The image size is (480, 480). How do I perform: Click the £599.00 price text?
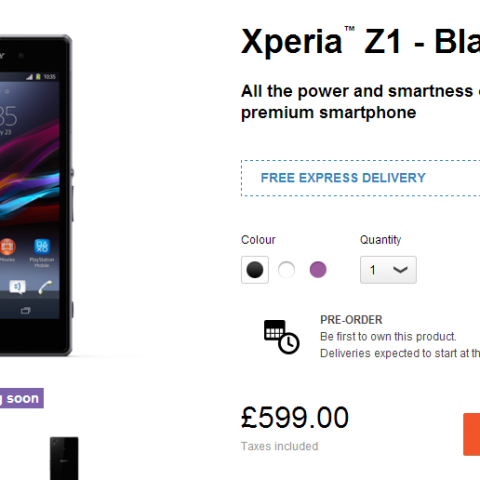(x=295, y=417)
